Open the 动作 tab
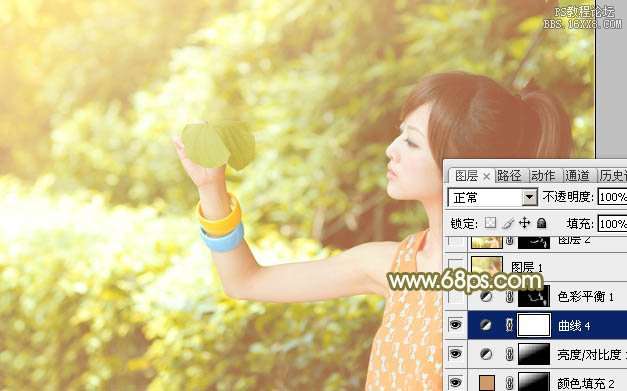The width and height of the screenshot is (627, 391). click(x=543, y=176)
